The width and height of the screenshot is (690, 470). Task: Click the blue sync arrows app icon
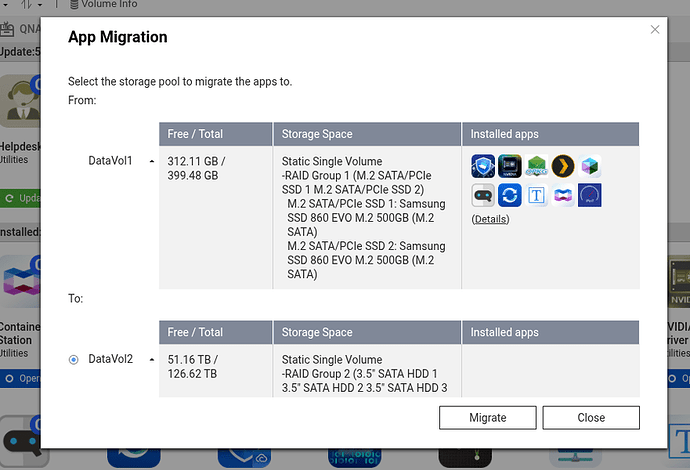click(x=510, y=195)
